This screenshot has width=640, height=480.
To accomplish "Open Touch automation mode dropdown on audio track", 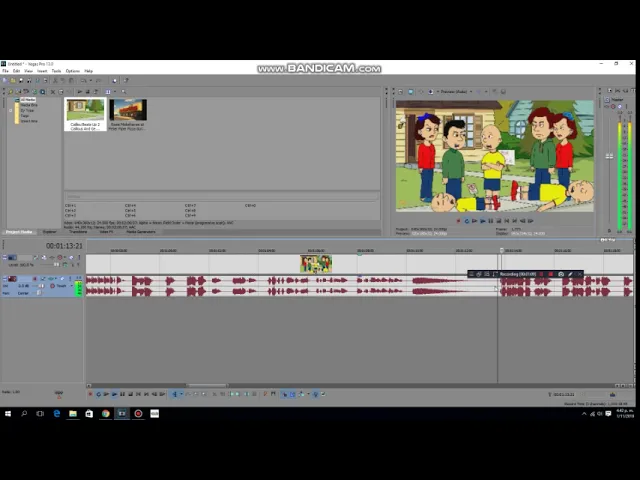I will click(71, 286).
